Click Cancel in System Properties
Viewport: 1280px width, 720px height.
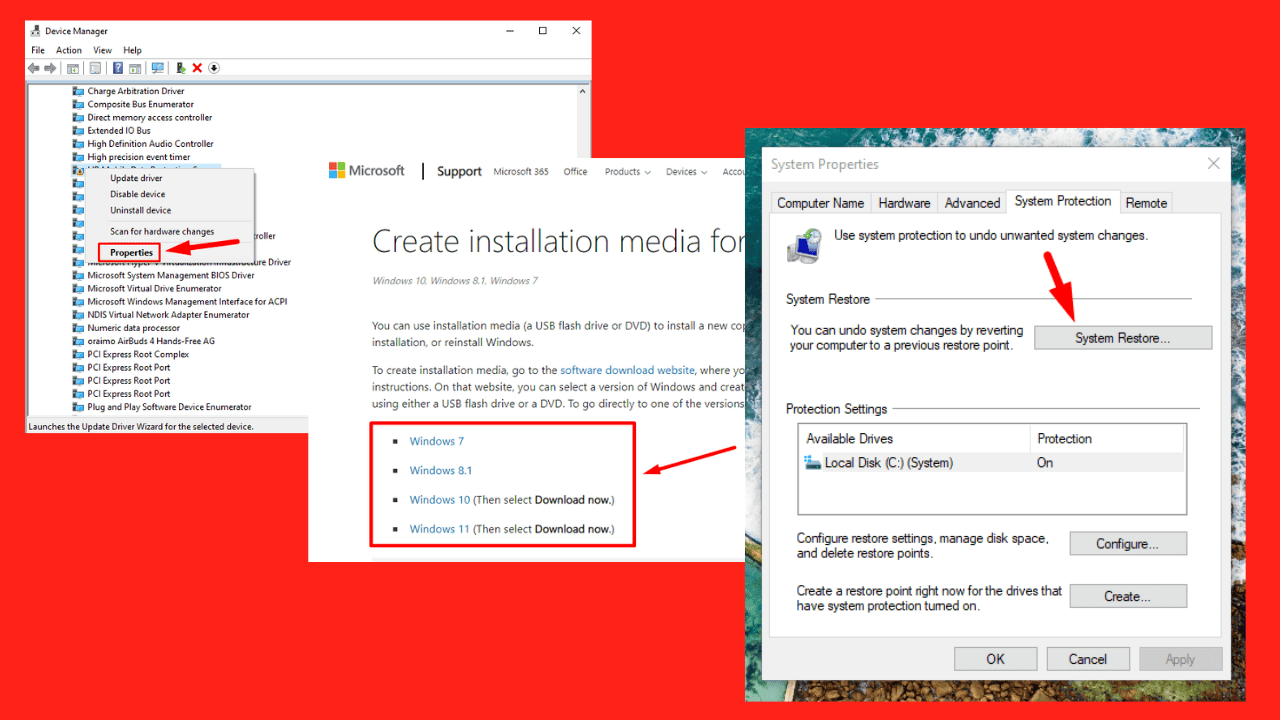(1087, 659)
